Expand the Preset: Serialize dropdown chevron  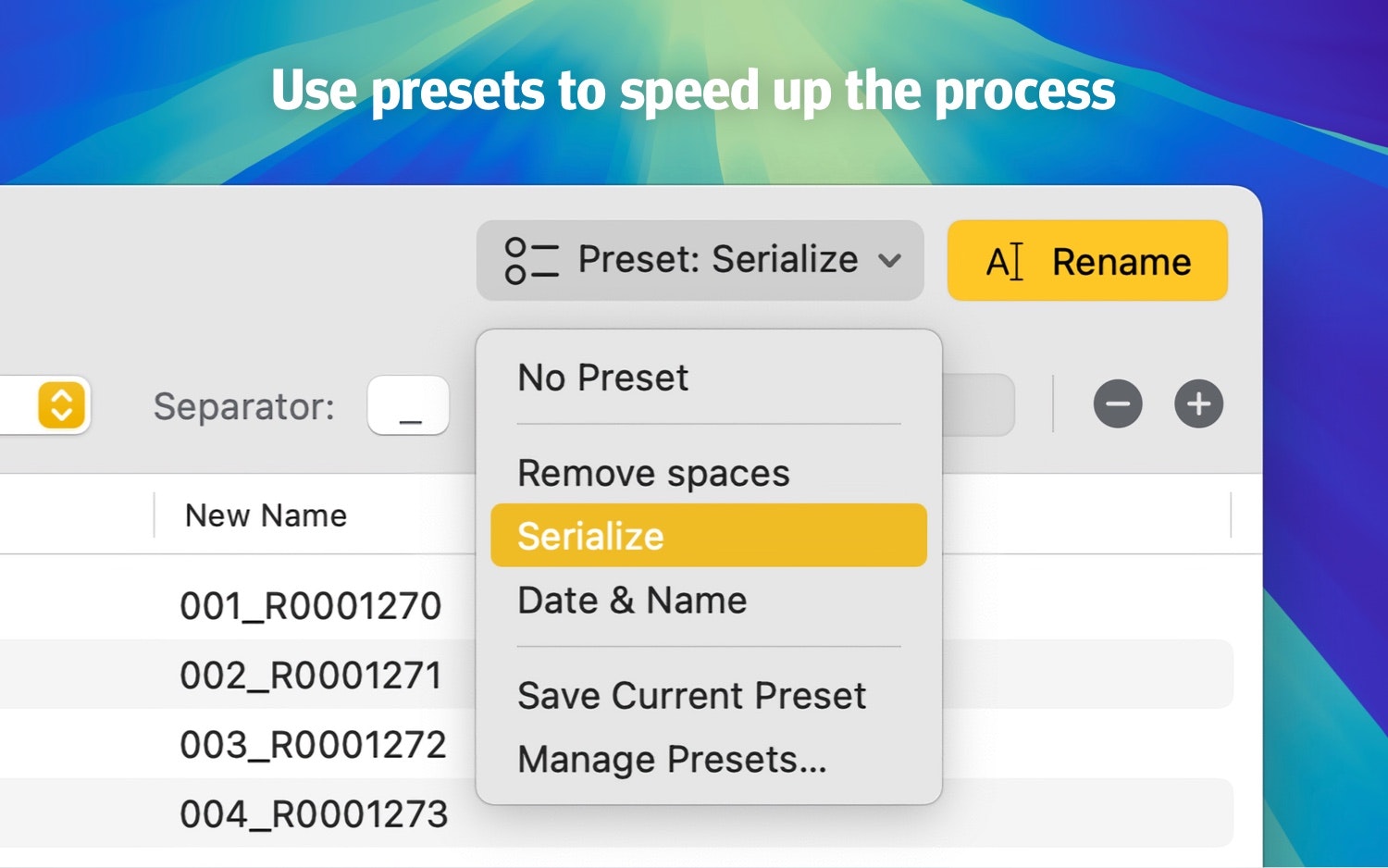pyautogui.click(x=890, y=261)
